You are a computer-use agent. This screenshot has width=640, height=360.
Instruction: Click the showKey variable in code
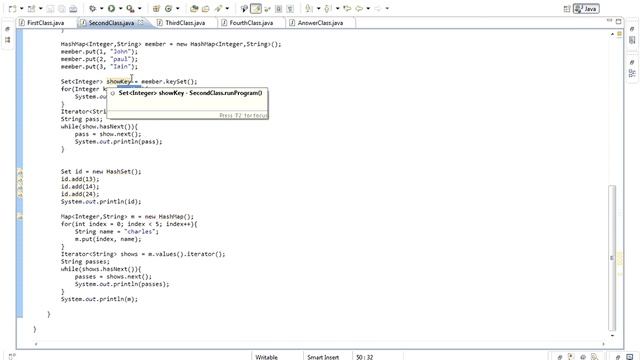[118, 81]
